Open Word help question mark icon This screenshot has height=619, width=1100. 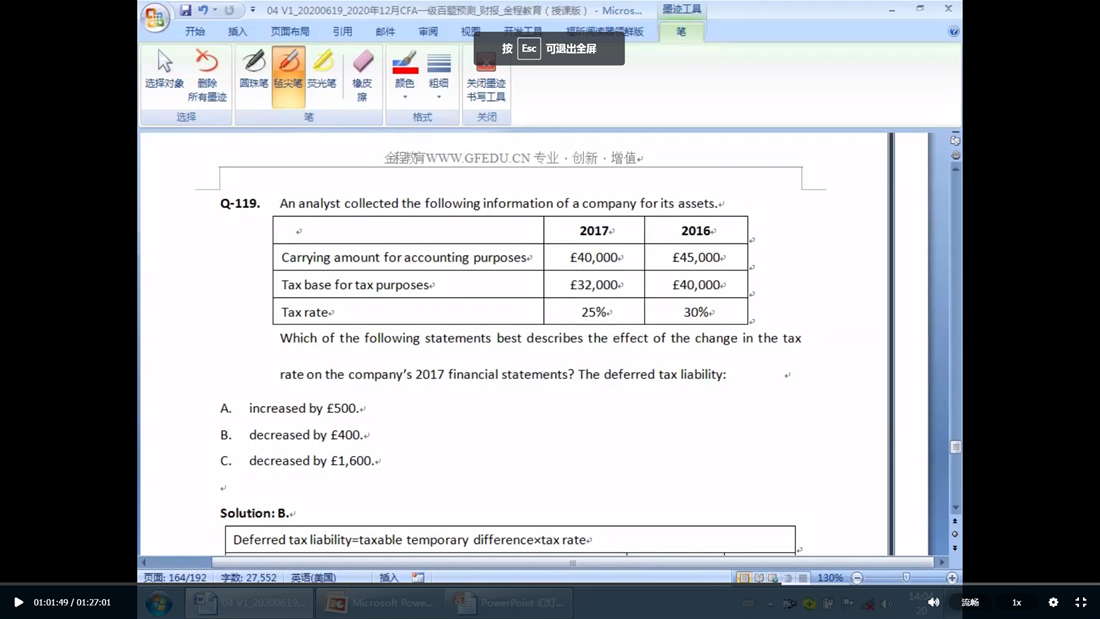[x=953, y=32]
